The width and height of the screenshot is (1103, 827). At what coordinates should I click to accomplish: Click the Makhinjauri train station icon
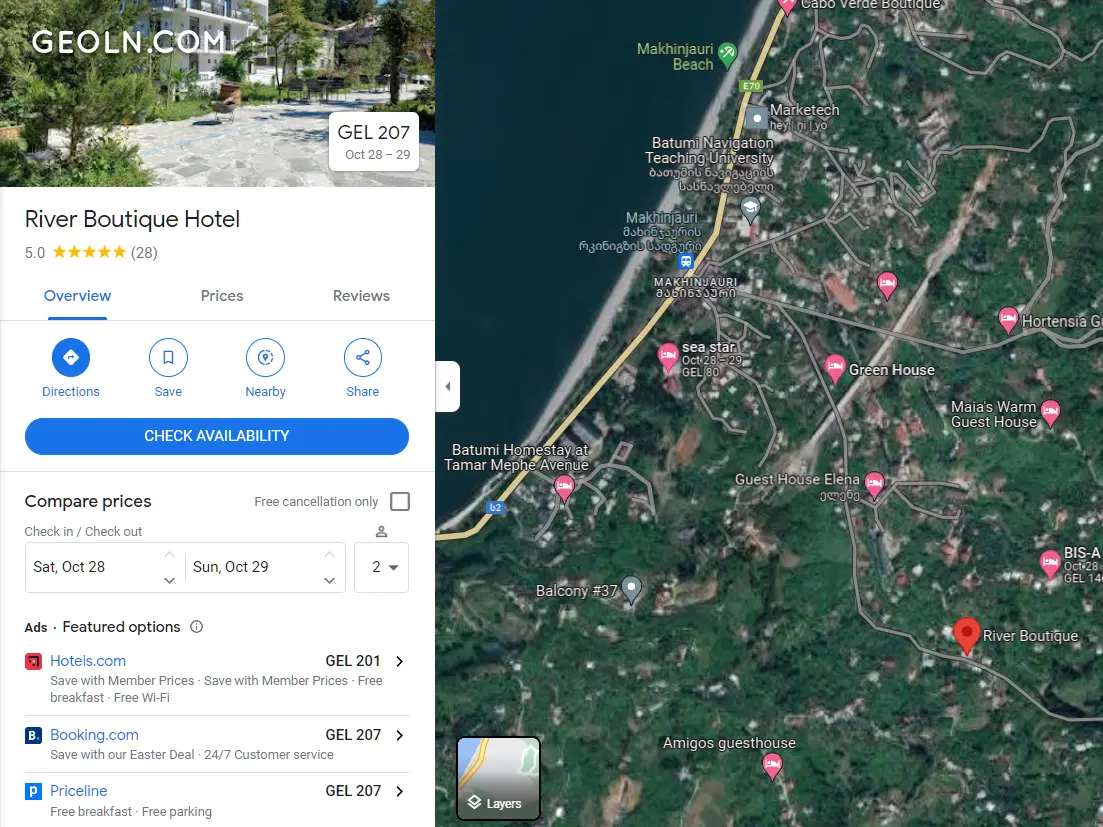(x=685, y=262)
